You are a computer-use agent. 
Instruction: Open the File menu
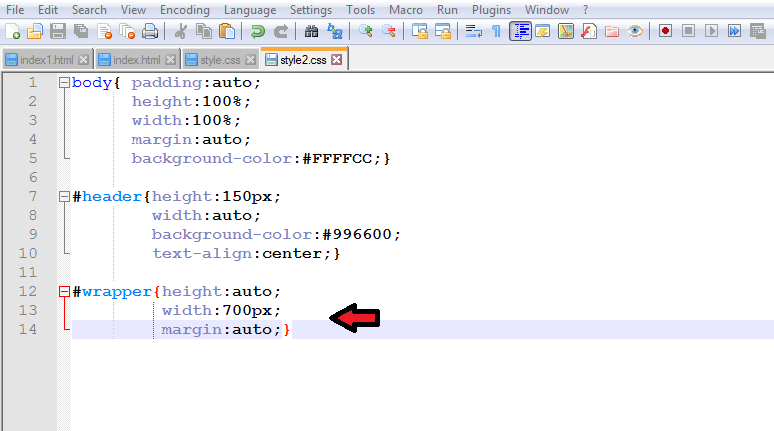(x=15, y=10)
